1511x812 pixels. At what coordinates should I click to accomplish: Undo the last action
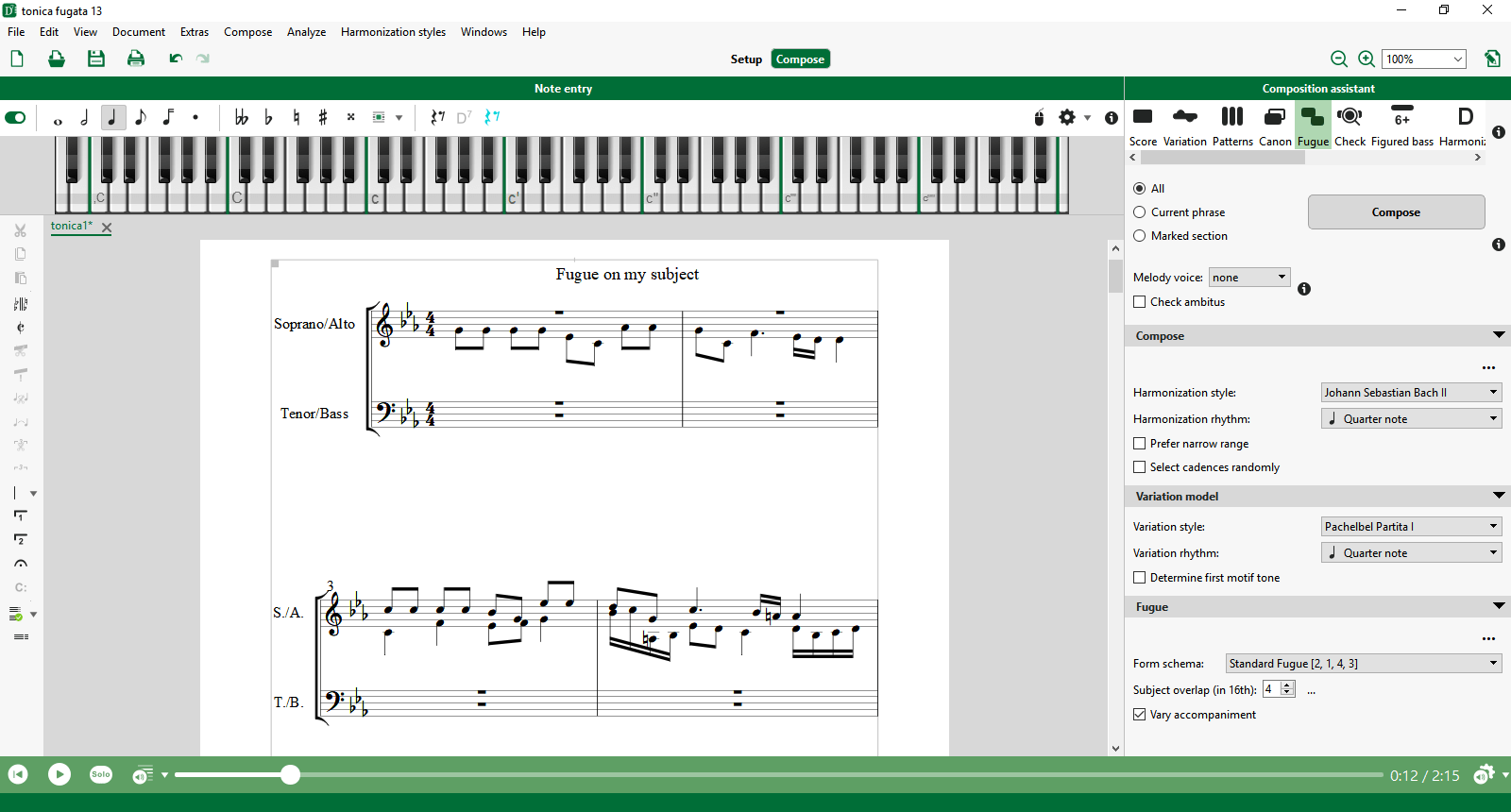click(176, 59)
